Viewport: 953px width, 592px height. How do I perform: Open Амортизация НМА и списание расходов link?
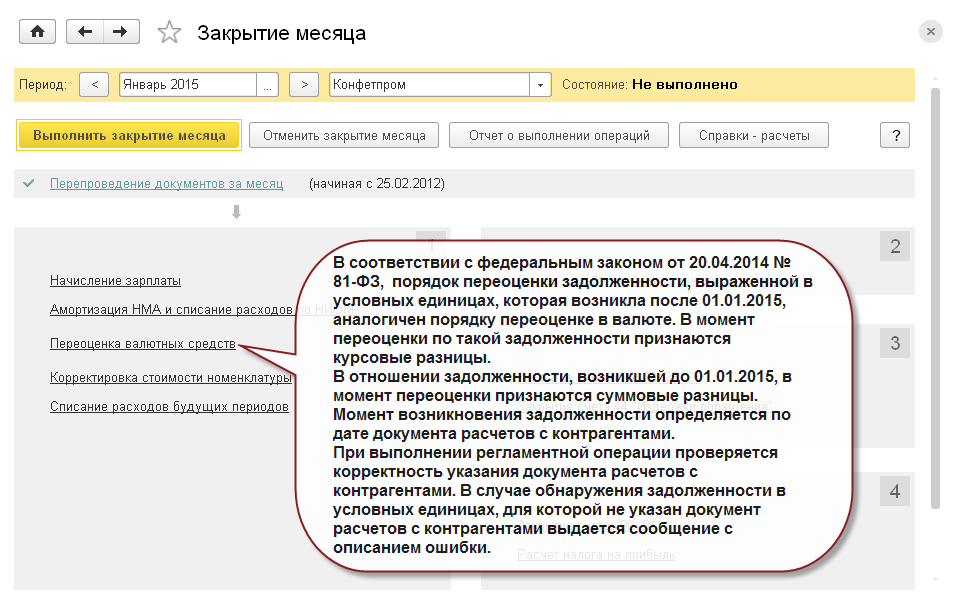pyautogui.click(x=172, y=309)
